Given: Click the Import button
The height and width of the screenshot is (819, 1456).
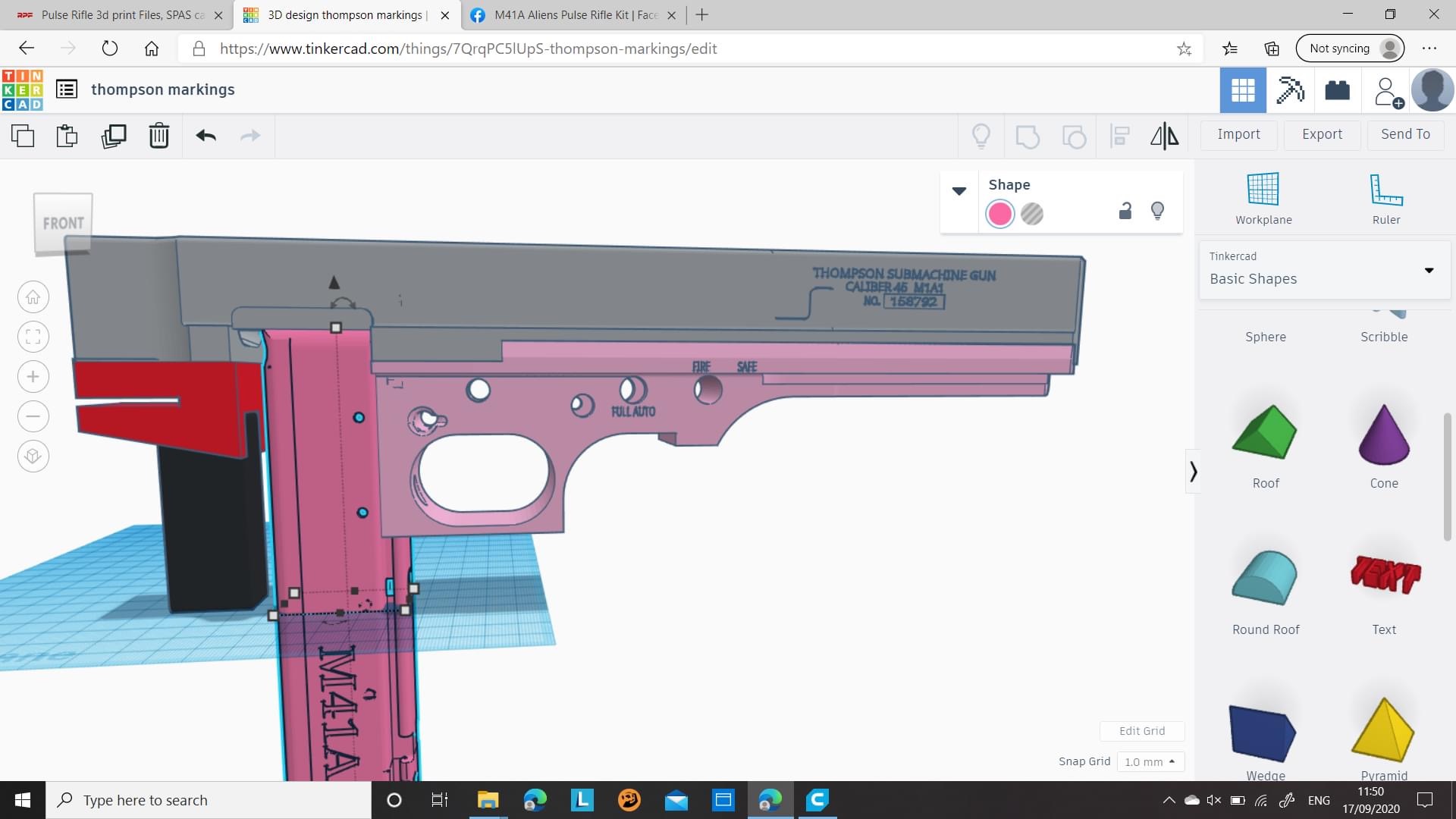Looking at the screenshot, I should 1238,134.
